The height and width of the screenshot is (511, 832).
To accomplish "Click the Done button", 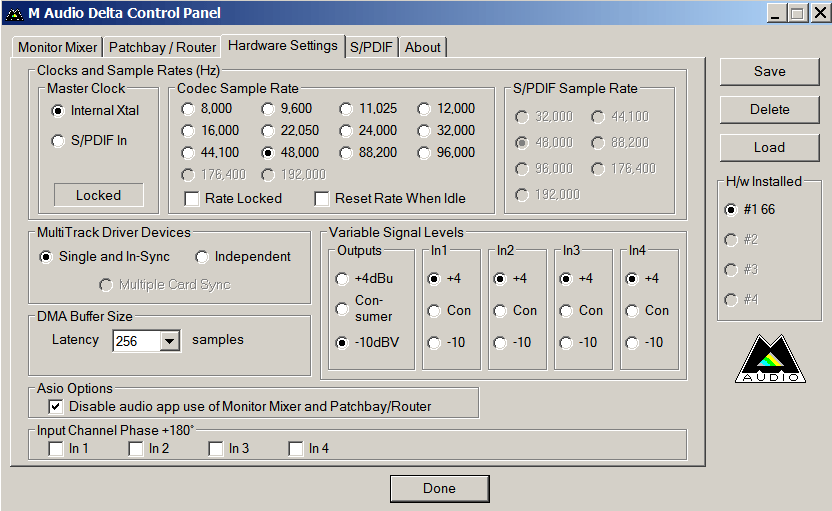I will pos(439,489).
